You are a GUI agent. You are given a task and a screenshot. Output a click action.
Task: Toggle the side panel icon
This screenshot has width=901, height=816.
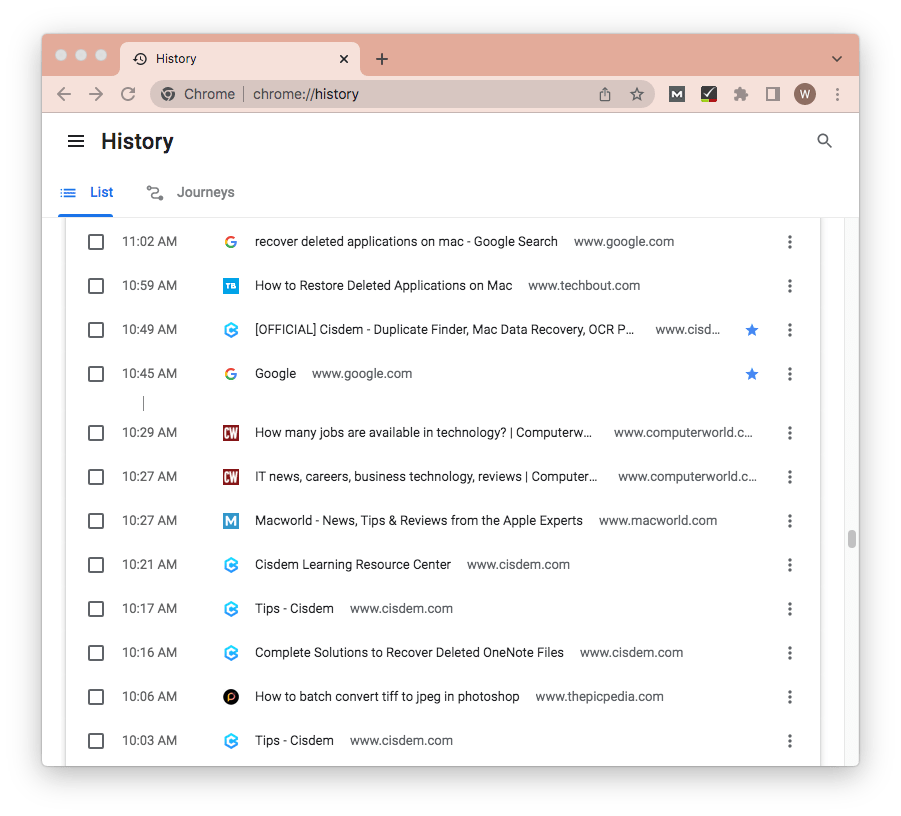pos(772,94)
